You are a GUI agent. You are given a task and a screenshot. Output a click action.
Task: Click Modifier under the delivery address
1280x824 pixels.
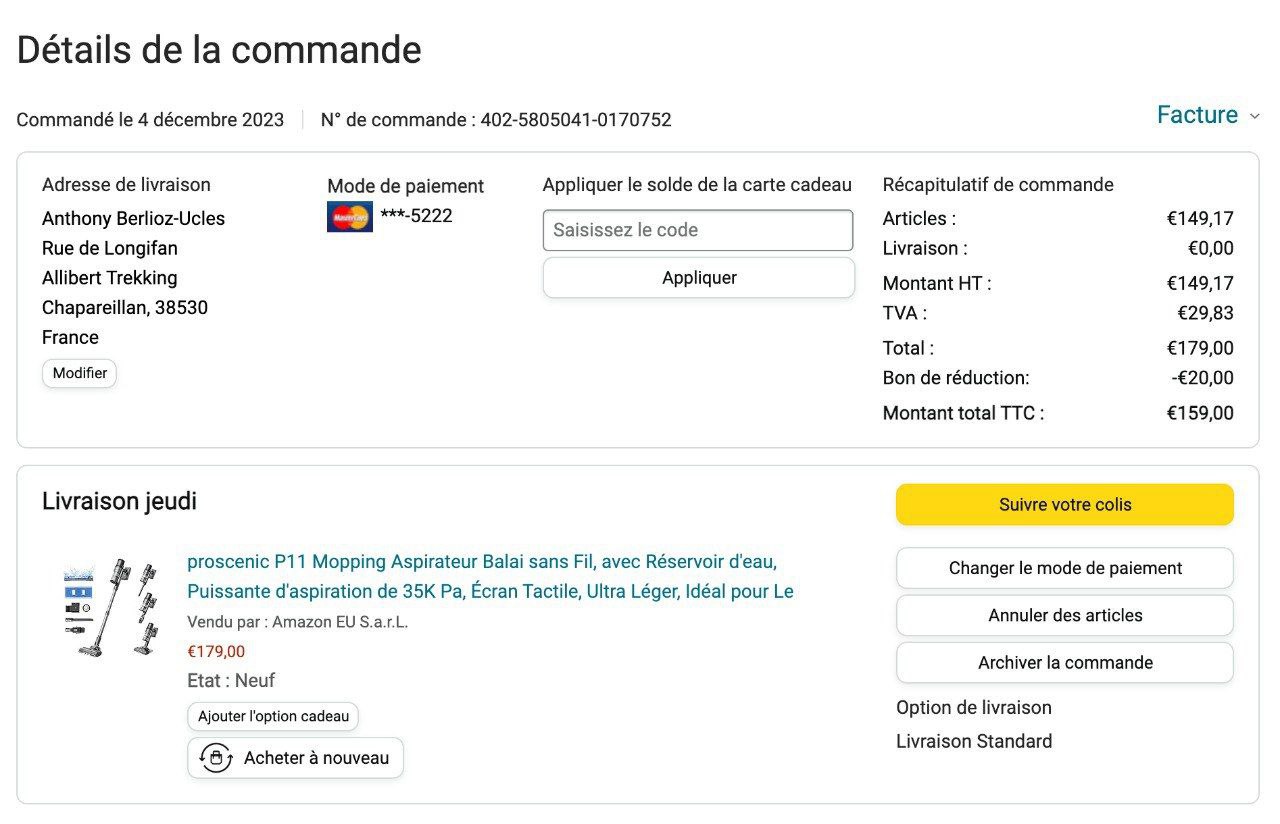80,373
